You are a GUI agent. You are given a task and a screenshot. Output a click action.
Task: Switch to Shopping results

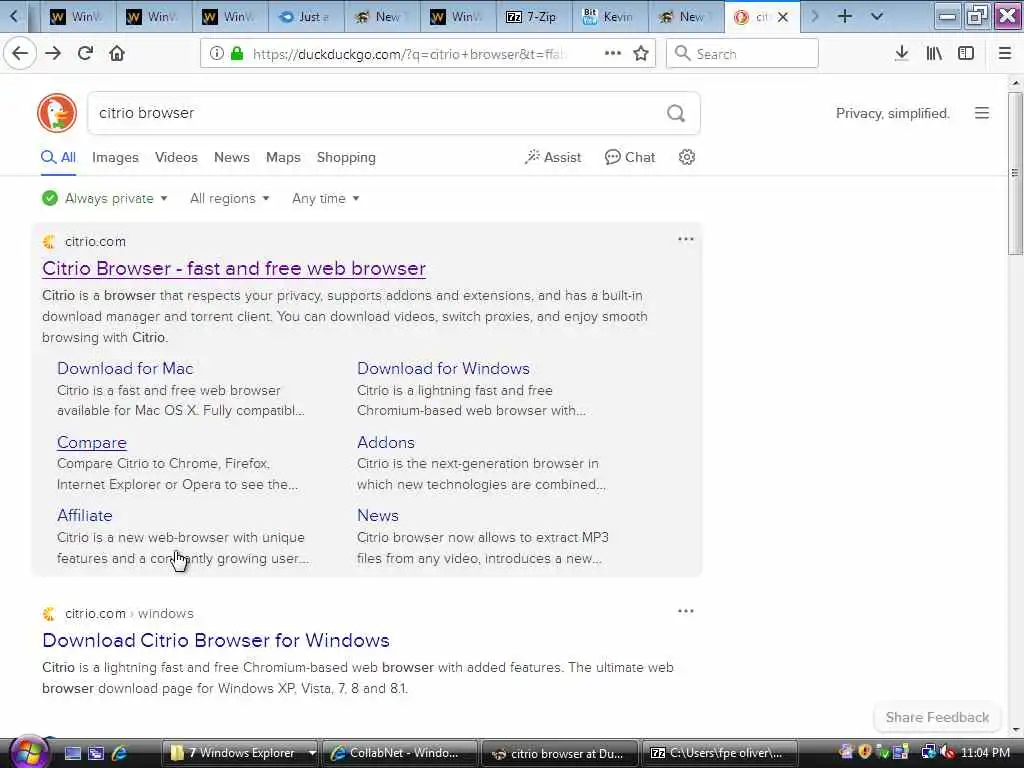(x=346, y=157)
